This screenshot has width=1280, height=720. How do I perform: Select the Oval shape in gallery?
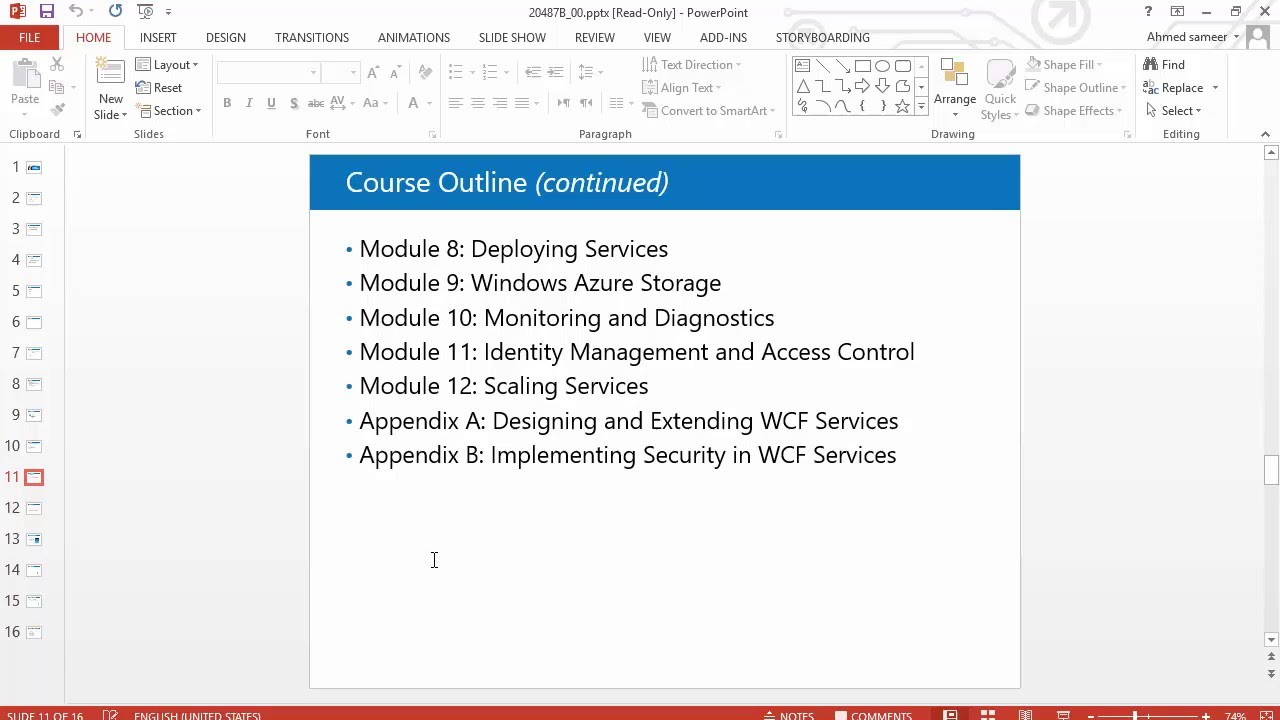[882, 66]
